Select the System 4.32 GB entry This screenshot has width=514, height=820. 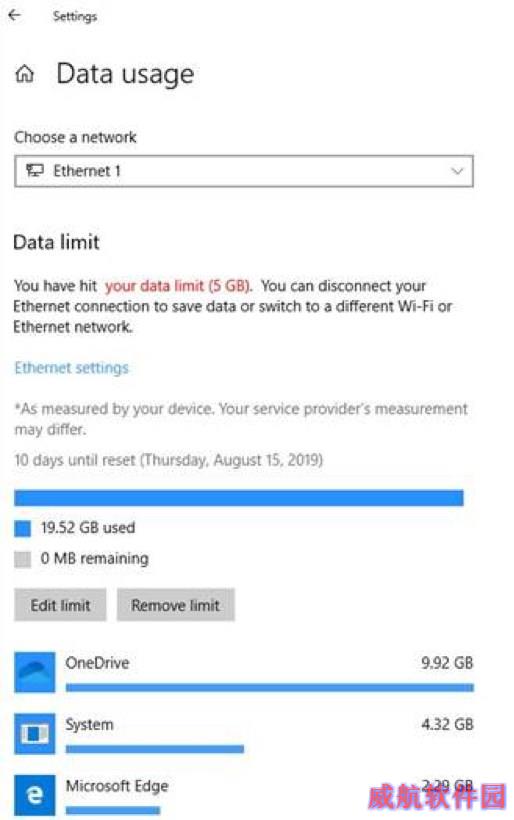(x=244, y=734)
